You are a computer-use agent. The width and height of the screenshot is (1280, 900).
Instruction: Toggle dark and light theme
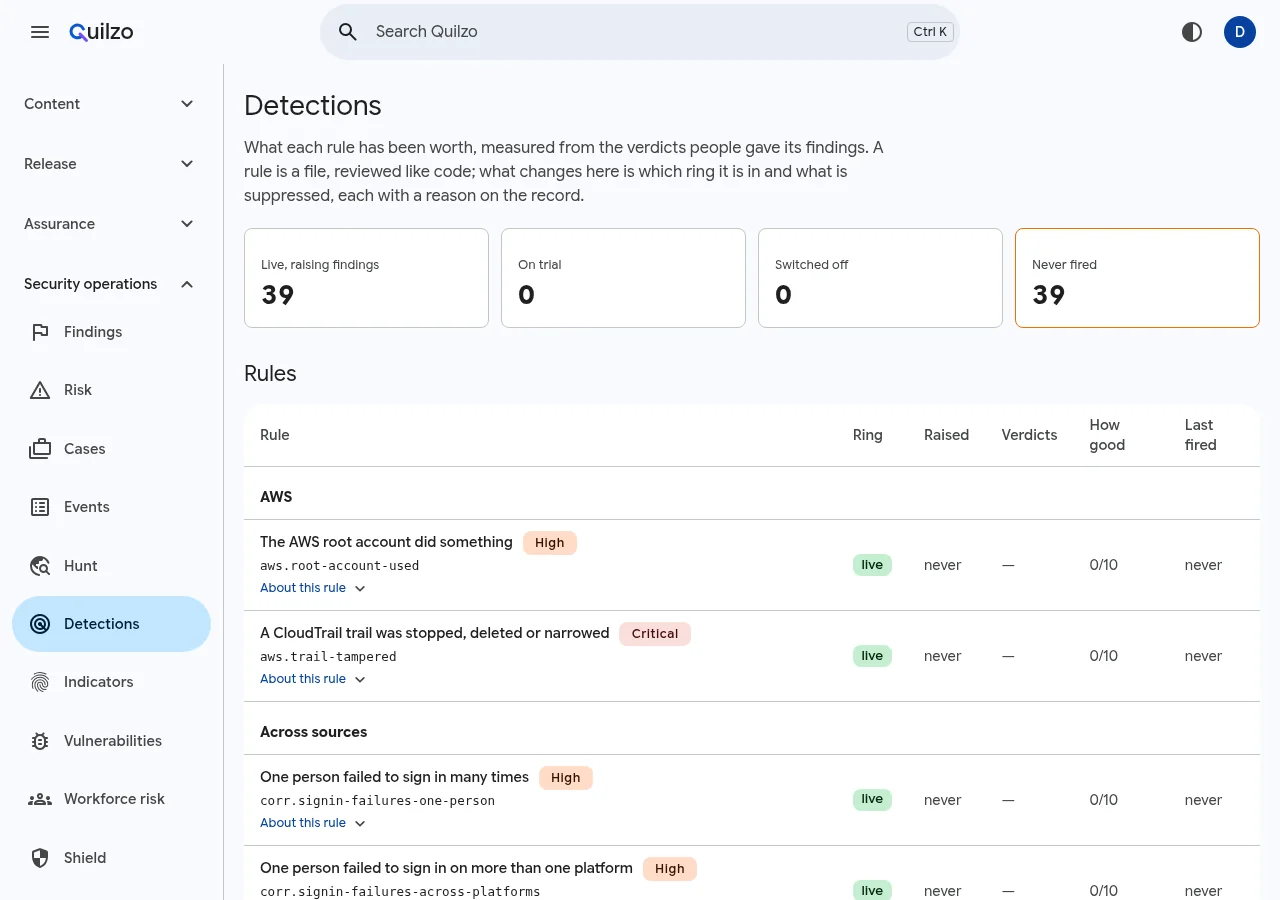coord(1192,32)
